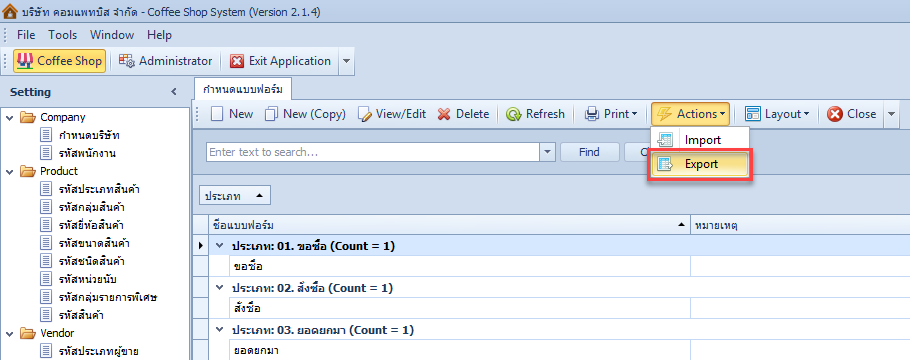Click the หมายเหตุ column header
Screen dimensions: 910x360
pyautogui.click(x=800, y=225)
